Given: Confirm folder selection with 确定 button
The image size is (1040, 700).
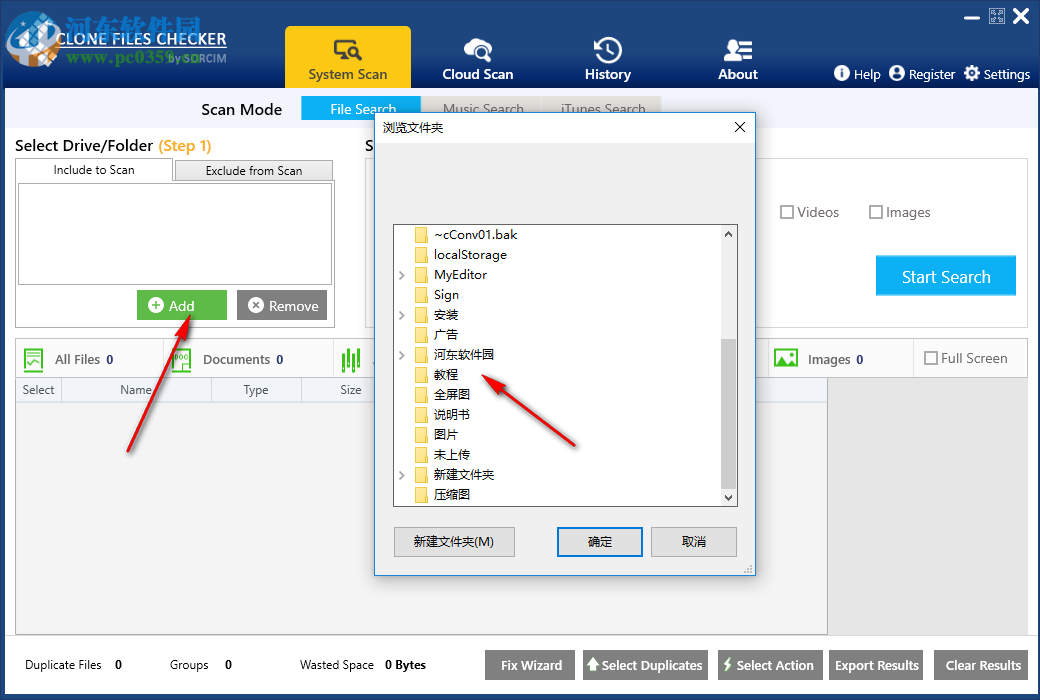Looking at the screenshot, I should 599,541.
